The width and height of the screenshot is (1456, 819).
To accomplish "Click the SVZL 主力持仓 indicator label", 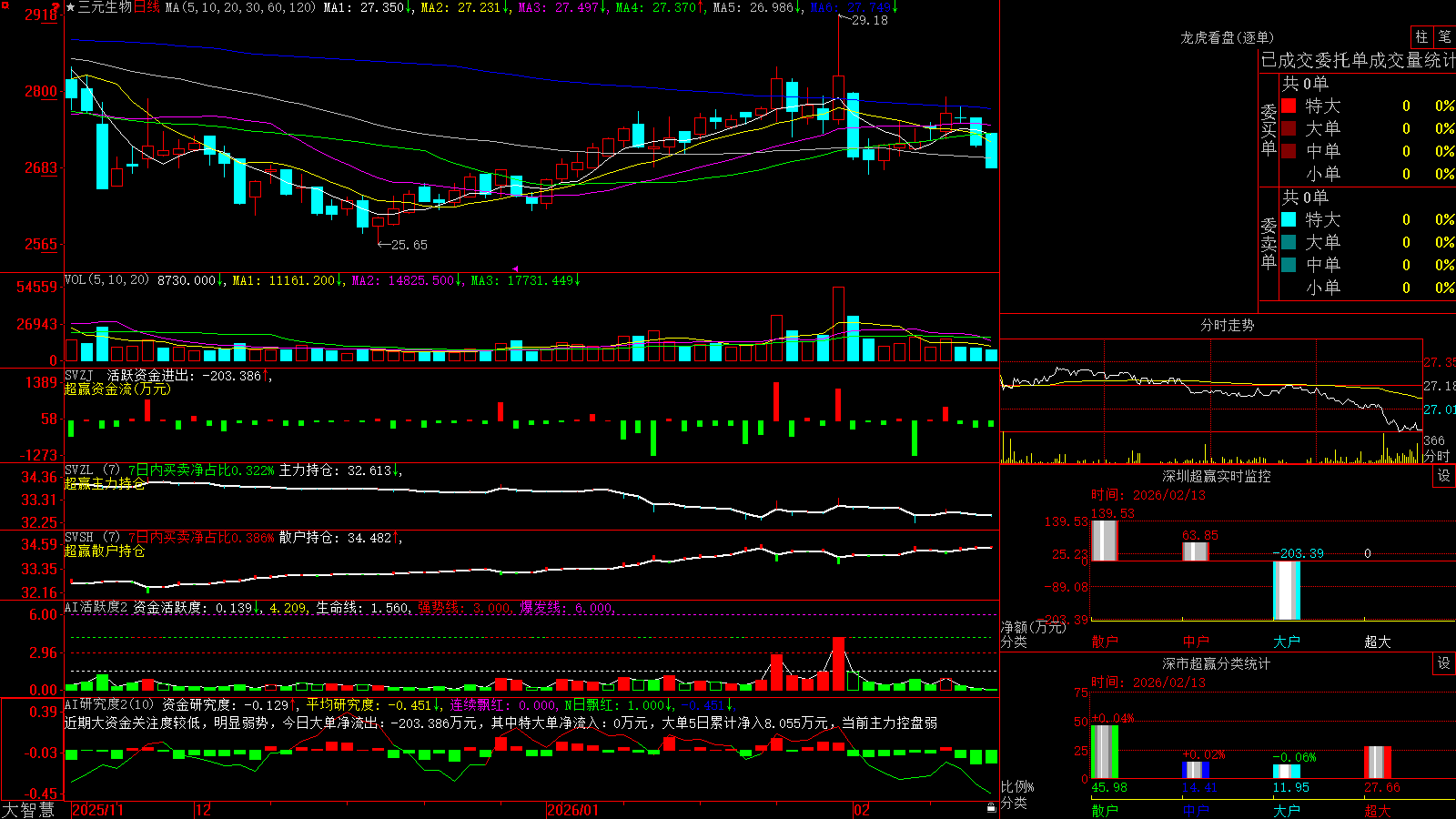I will pyautogui.click(x=93, y=470).
